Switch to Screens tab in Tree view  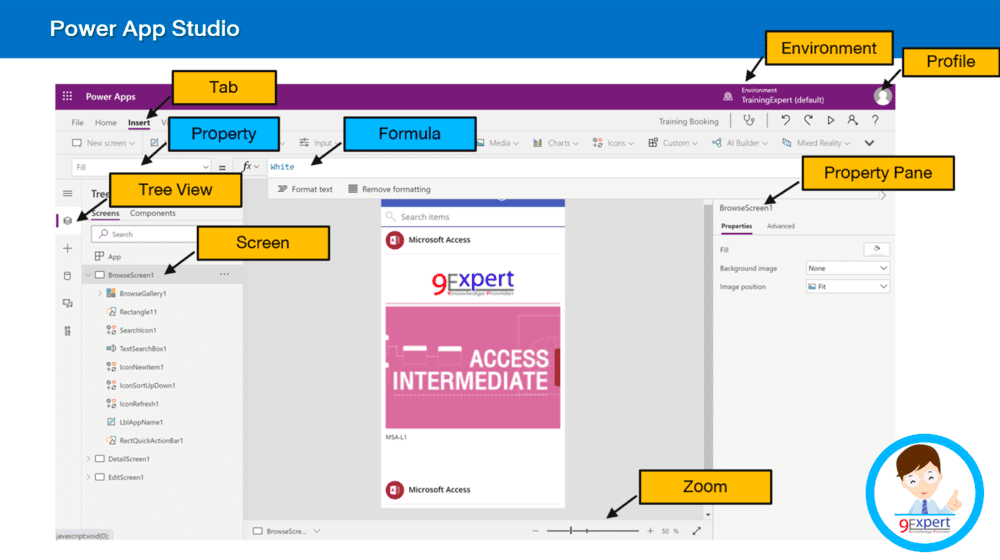pyautogui.click(x=105, y=213)
